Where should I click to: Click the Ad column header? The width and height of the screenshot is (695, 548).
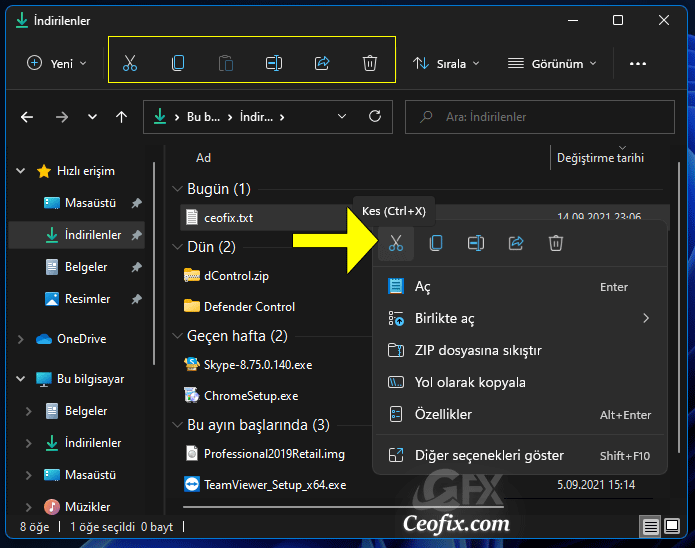203,158
